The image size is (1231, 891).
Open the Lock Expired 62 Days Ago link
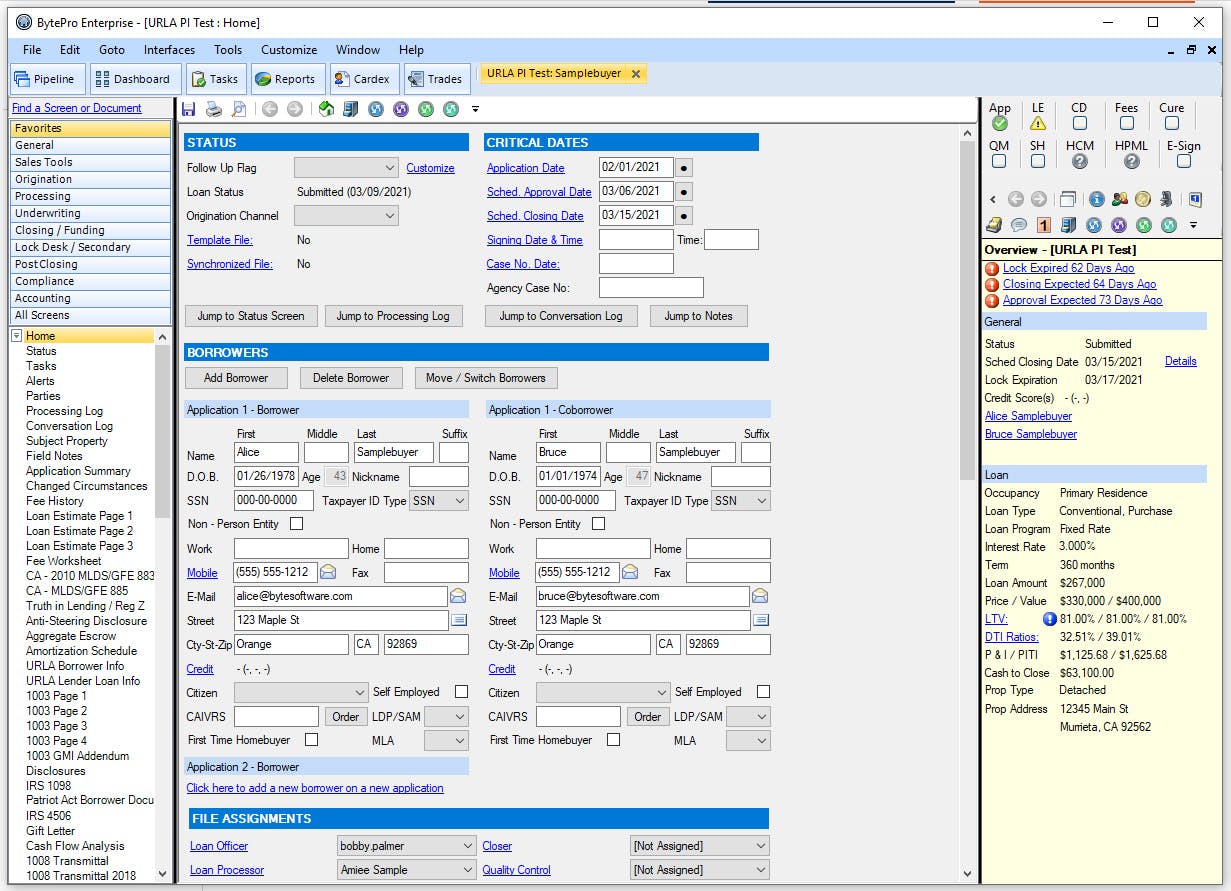[1068, 268]
